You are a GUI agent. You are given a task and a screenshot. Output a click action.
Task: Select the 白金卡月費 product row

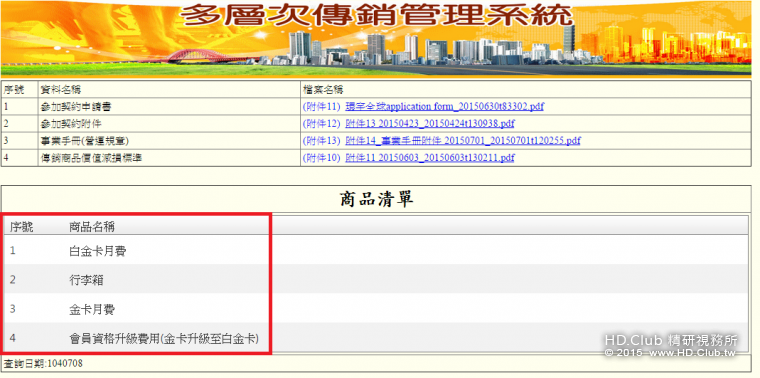point(376,251)
